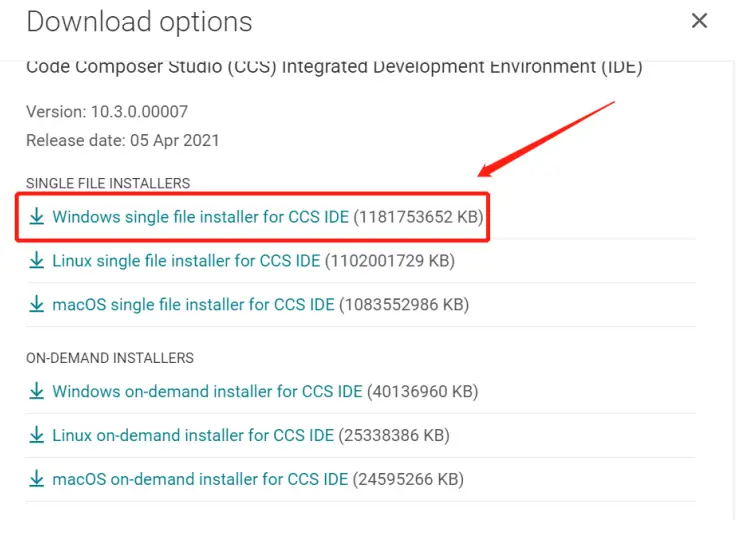Click the SINGLE FILE INSTALLERS section heading
This screenshot has height=543, width=747.
point(108,183)
